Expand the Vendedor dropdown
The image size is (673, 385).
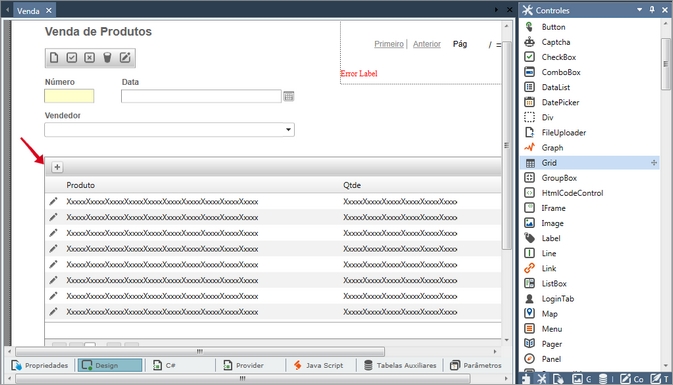tap(288, 130)
